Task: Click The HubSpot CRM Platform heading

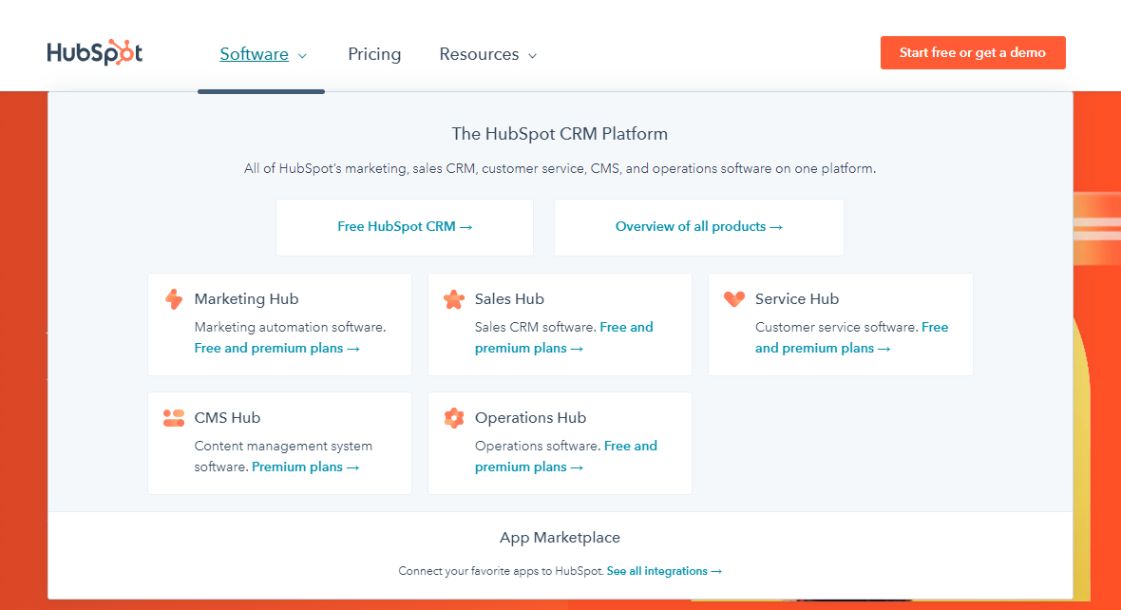Action: [560, 134]
